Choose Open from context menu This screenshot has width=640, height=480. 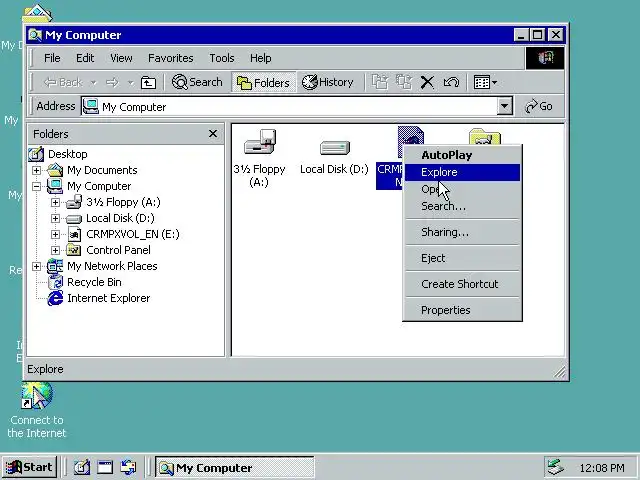click(462, 189)
